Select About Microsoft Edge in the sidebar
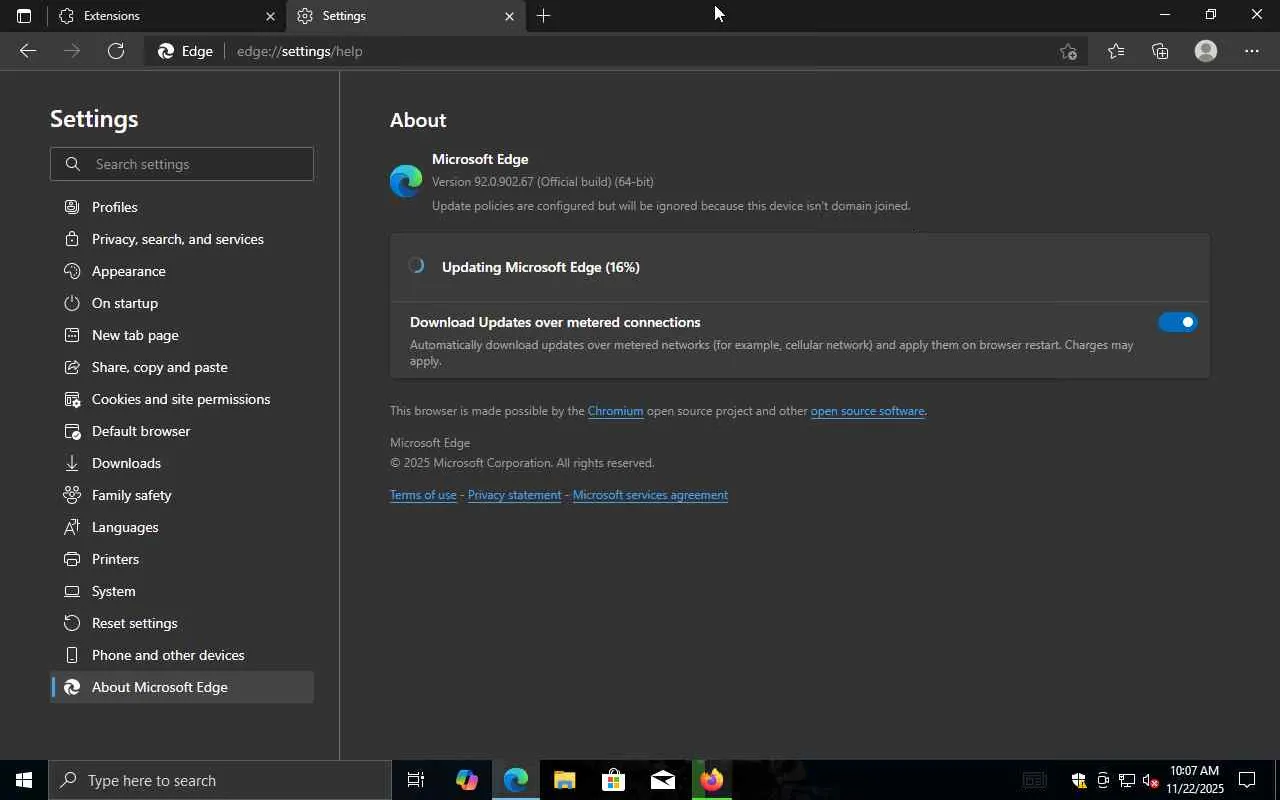 pos(182,687)
